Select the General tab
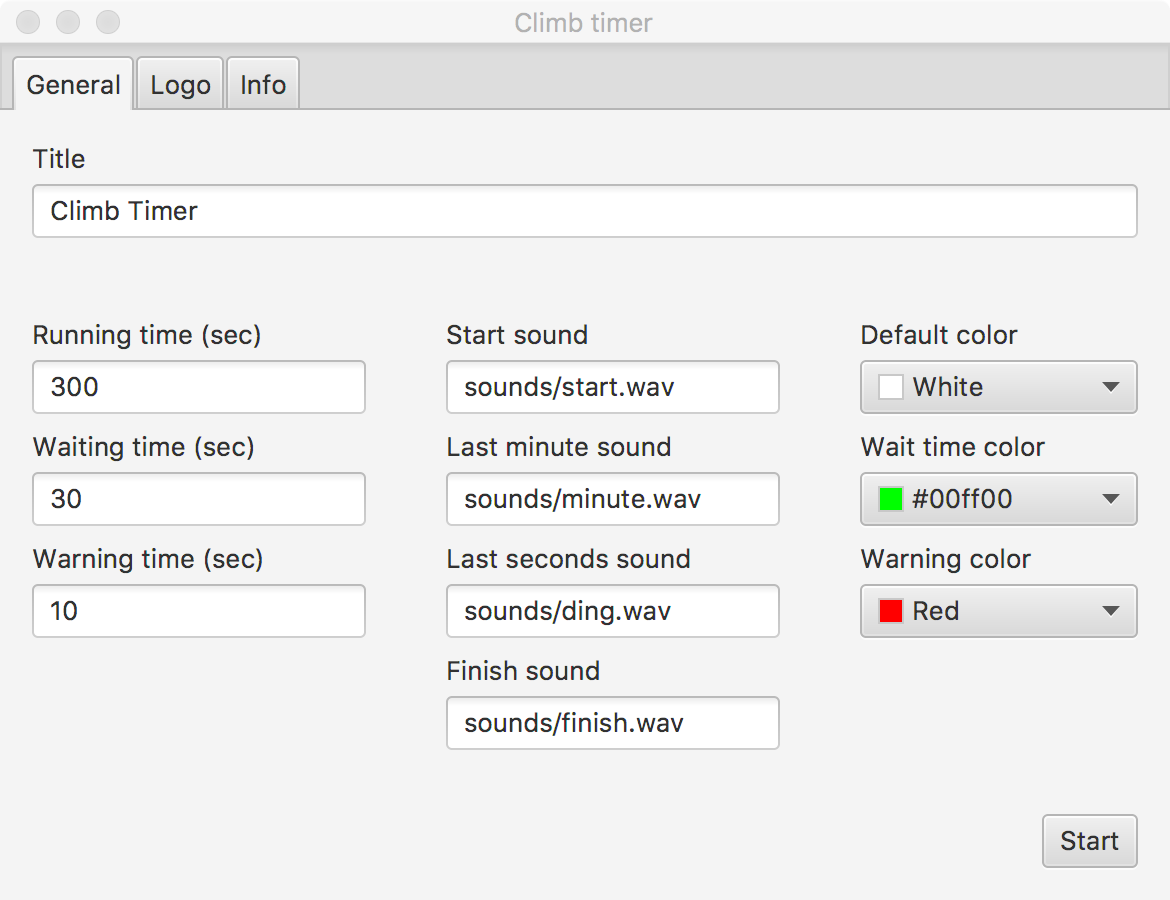Screen dimensions: 1170x900 coord(73,85)
